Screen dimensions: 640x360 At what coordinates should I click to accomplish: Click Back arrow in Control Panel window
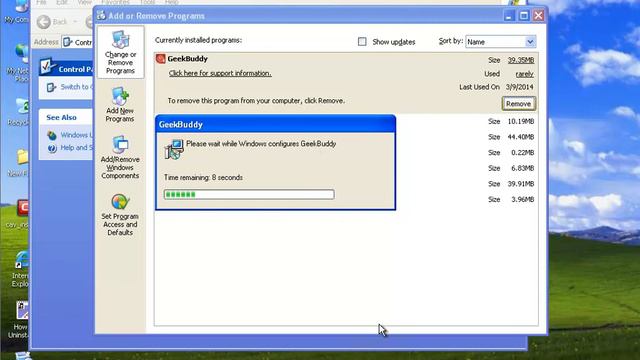pos(44,22)
